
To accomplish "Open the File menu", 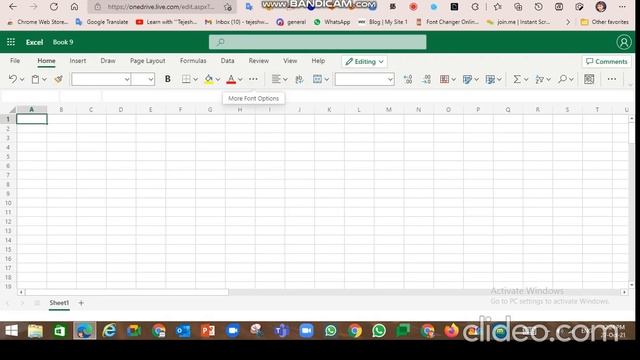I will (x=15, y=61).
